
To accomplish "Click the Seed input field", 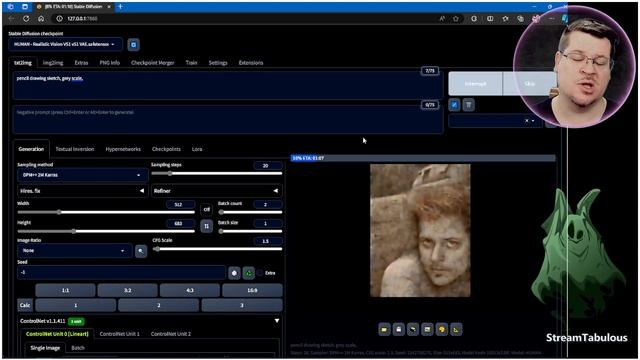I will pyautogui.click(x=121, y=272).
